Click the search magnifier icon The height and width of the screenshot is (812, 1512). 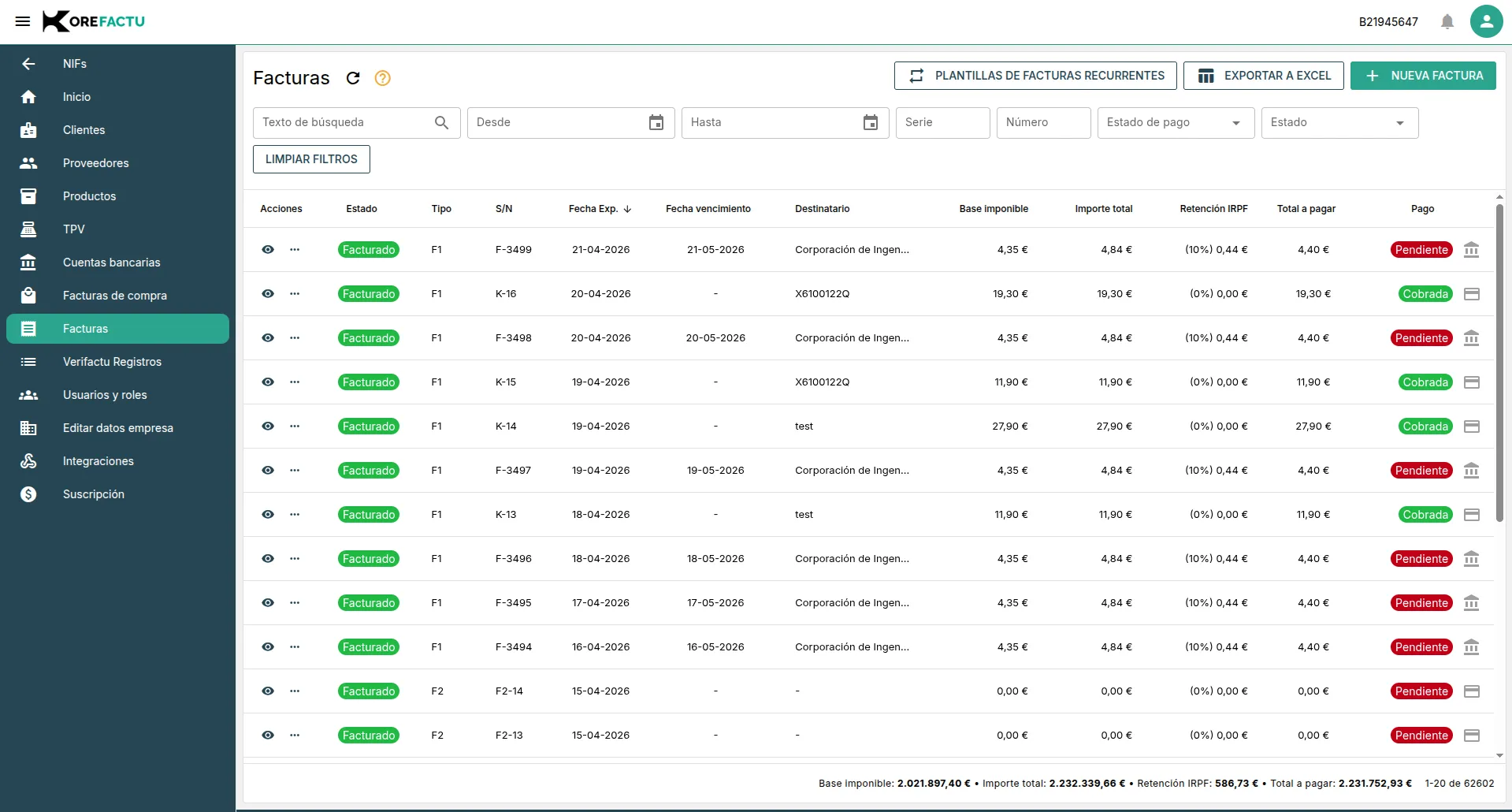pos(442,122)
